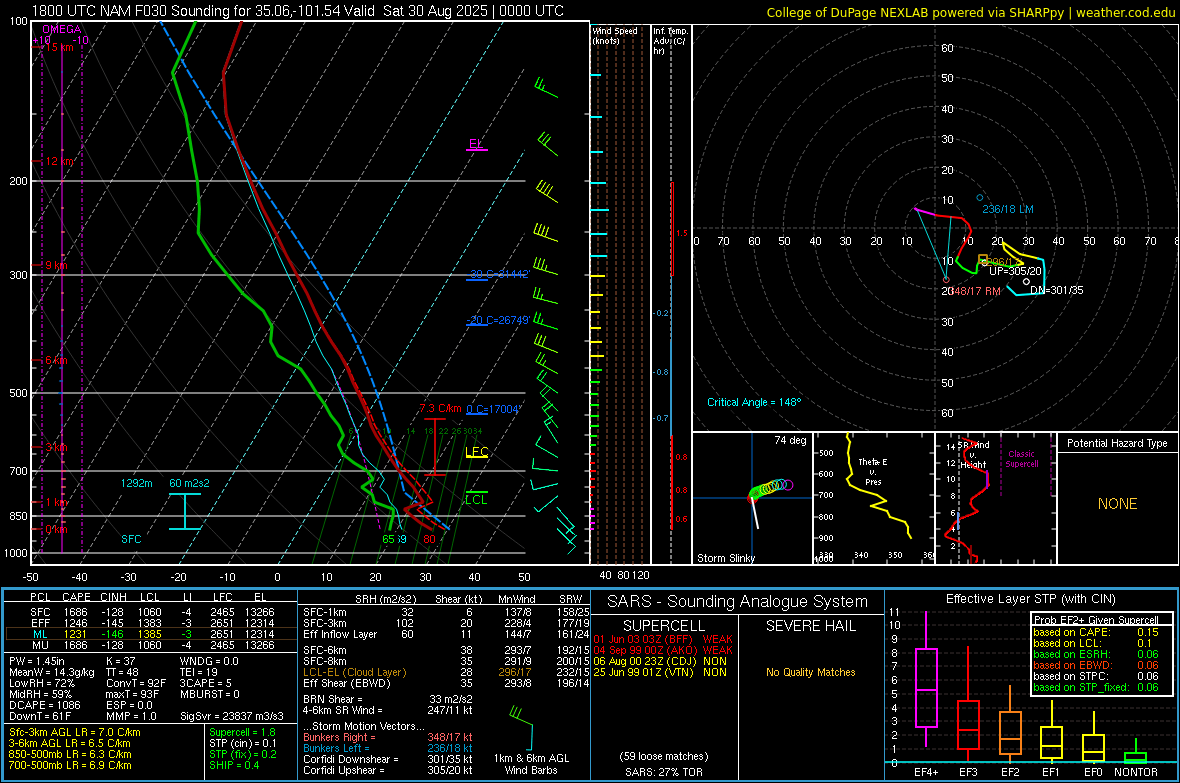Click the Corfidi Downshear row

[388, 759]
